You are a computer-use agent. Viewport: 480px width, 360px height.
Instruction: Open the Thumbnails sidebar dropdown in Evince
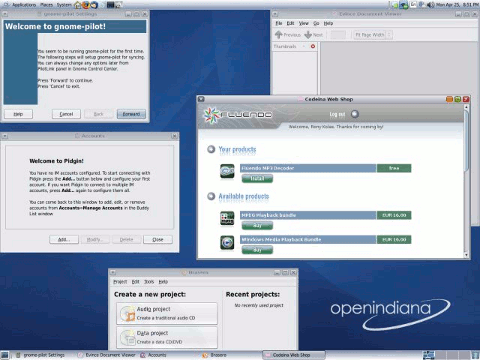289,46
